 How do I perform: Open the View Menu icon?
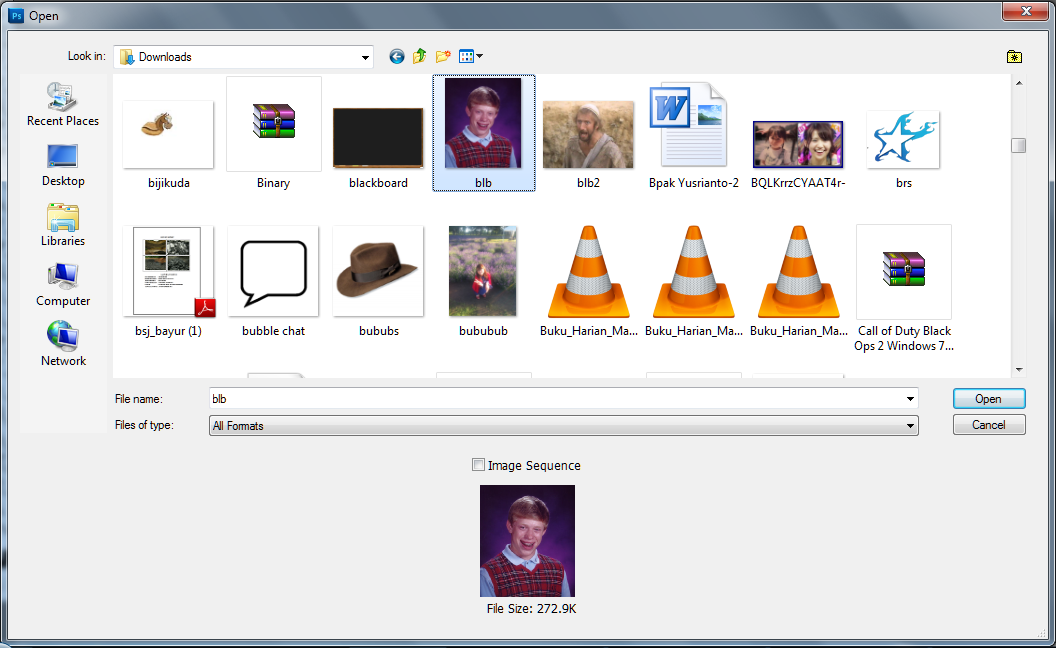tap(466, 57)
